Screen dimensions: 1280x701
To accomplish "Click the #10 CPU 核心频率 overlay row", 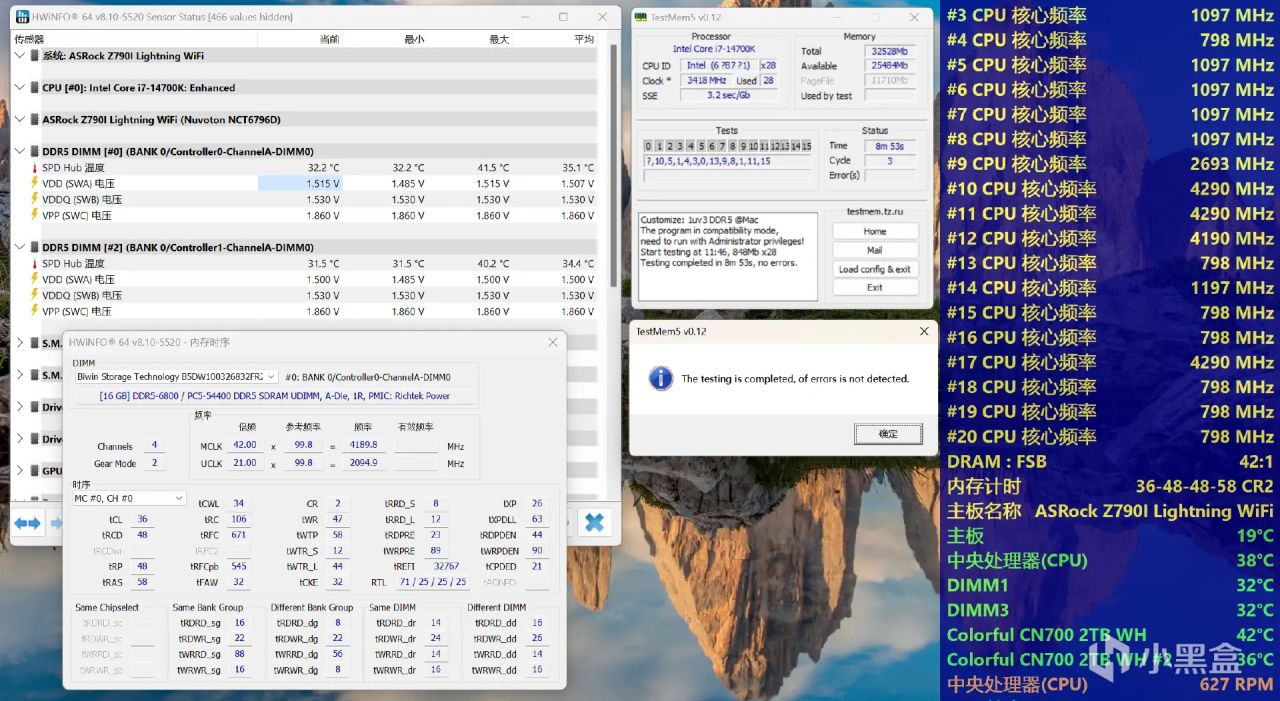I will (x=1110, y=189).
